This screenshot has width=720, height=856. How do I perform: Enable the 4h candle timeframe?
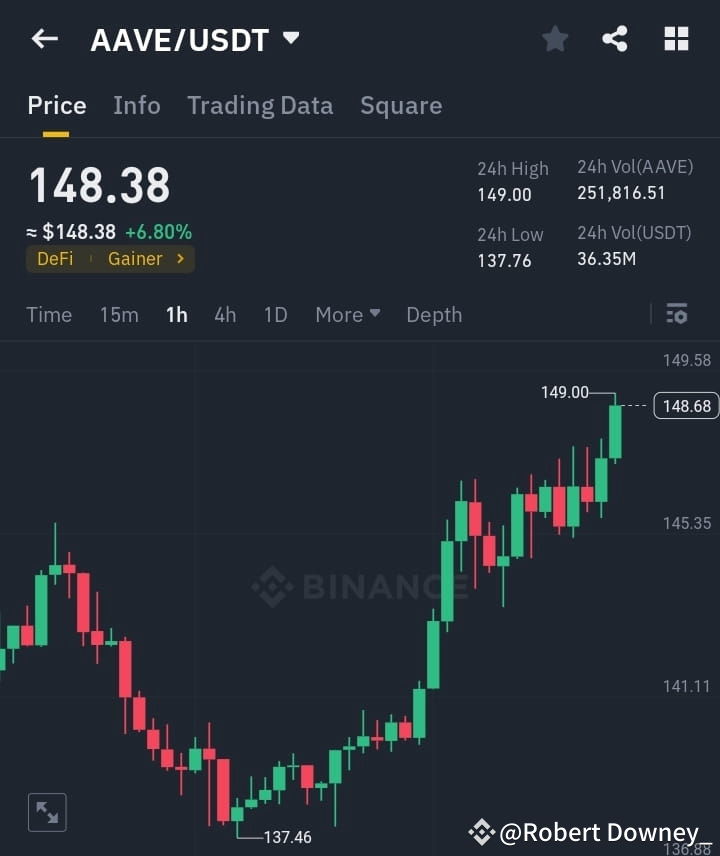224,314
